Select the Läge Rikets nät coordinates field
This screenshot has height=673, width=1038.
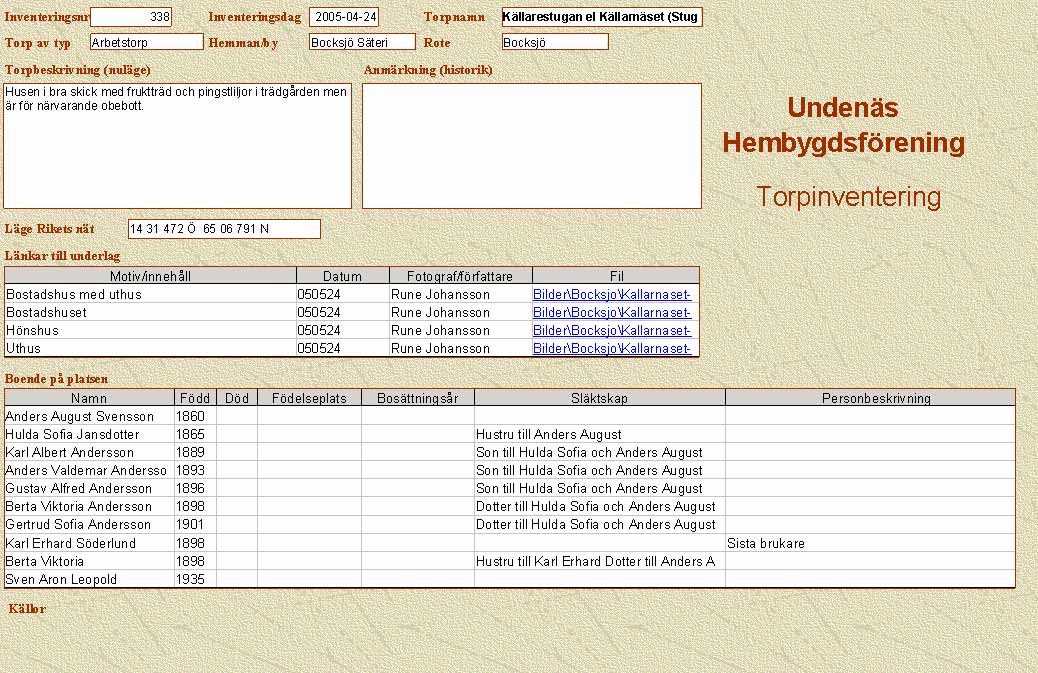[x=224, y=229]
